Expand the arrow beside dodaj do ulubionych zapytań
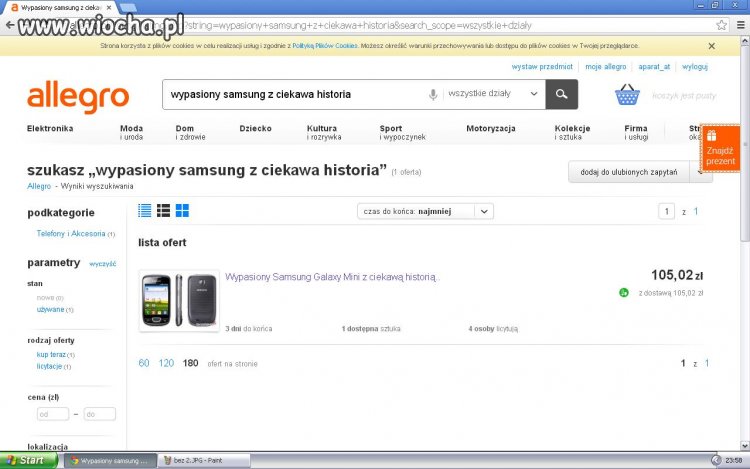This screenshot has width=750, height=469. click(x=700, y=172)
